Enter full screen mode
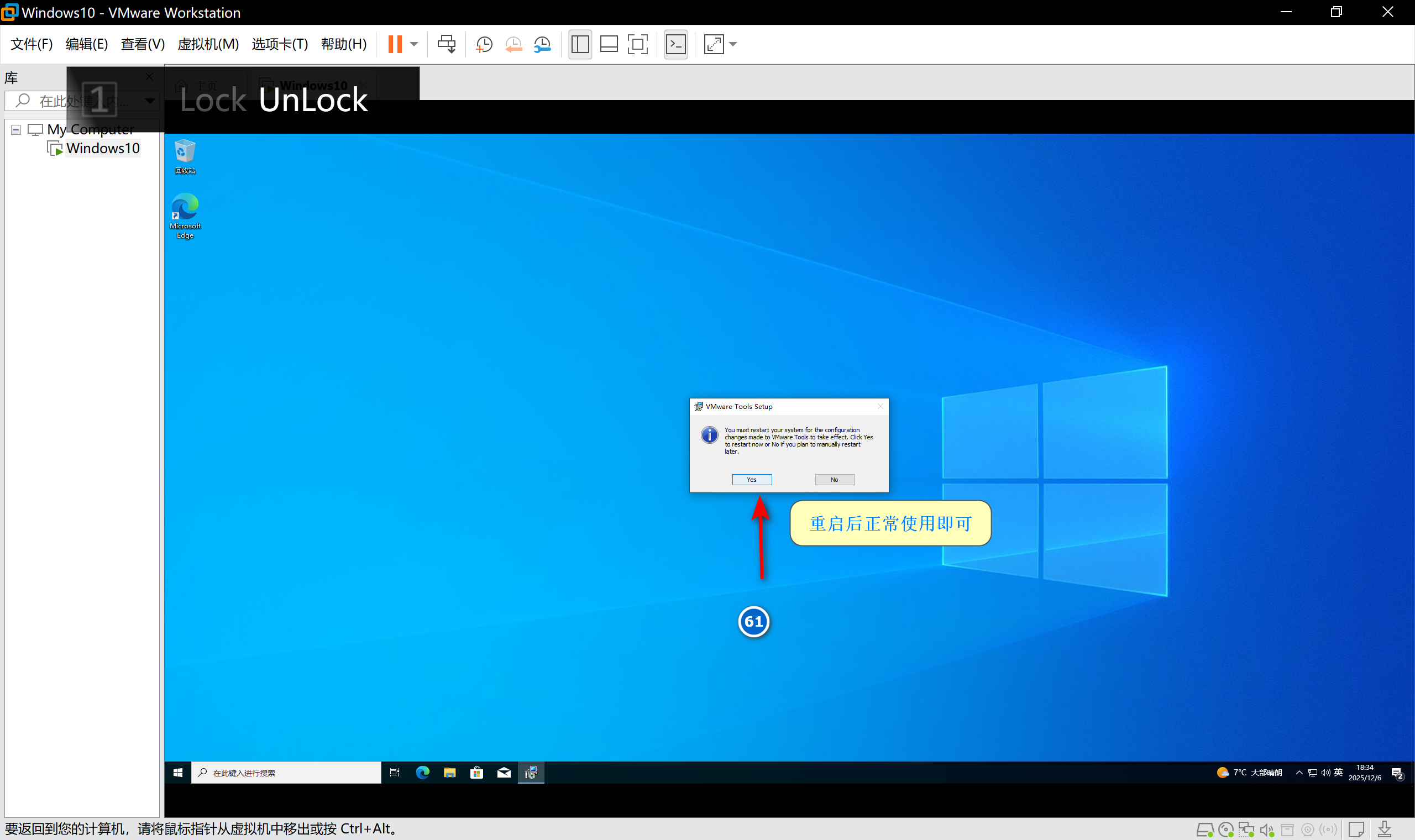The height and width of the screenshot is (840, 1415). coord(637,44)
